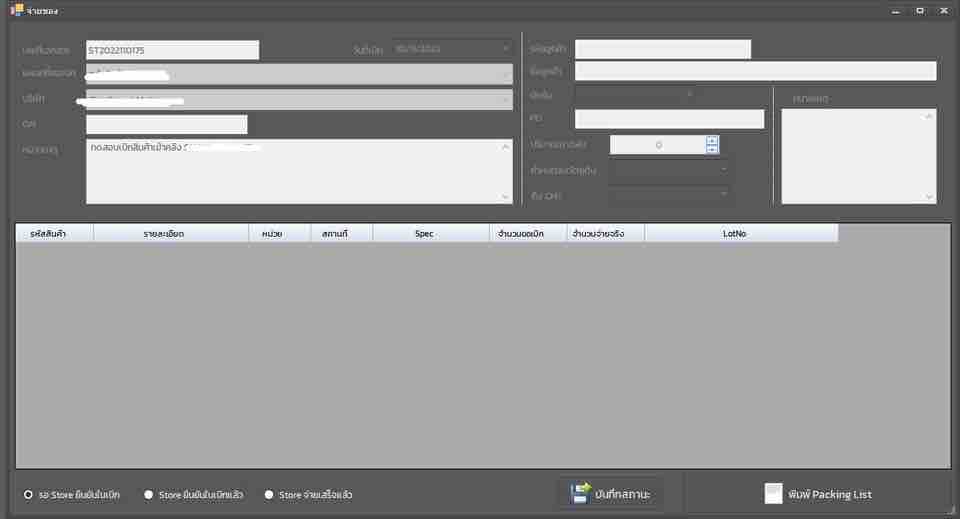Sort by the รหัสสินค้า column header

click(54, 233)
